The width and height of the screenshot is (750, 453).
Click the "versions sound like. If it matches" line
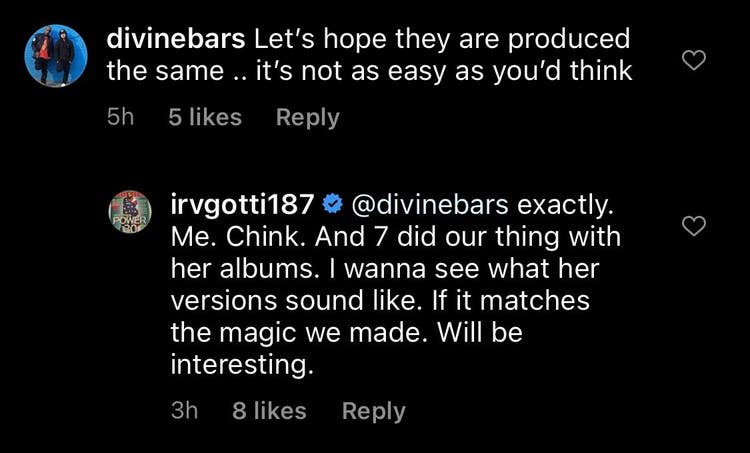tap(380, 301)
